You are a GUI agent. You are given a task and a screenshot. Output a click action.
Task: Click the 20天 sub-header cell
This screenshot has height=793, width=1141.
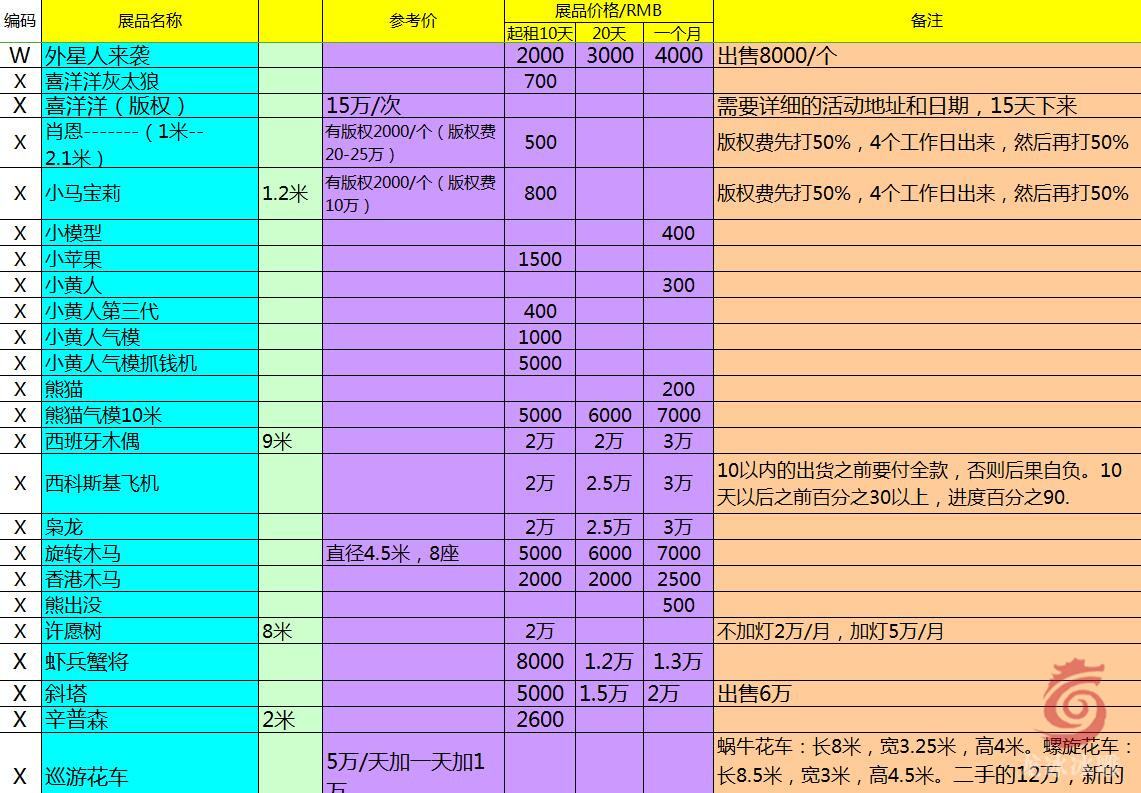(610, 33)
